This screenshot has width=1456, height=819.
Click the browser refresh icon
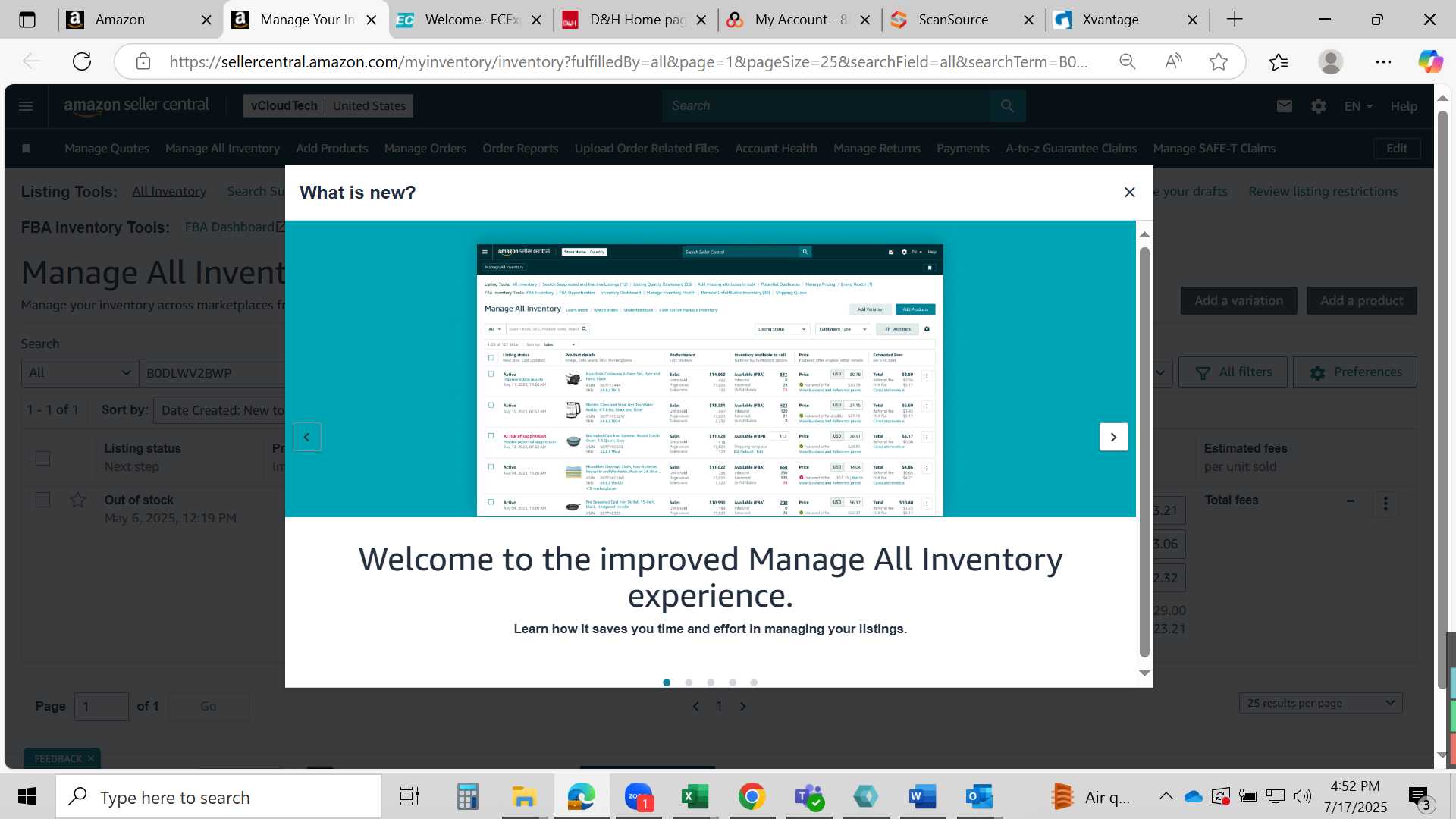(82, 61)
